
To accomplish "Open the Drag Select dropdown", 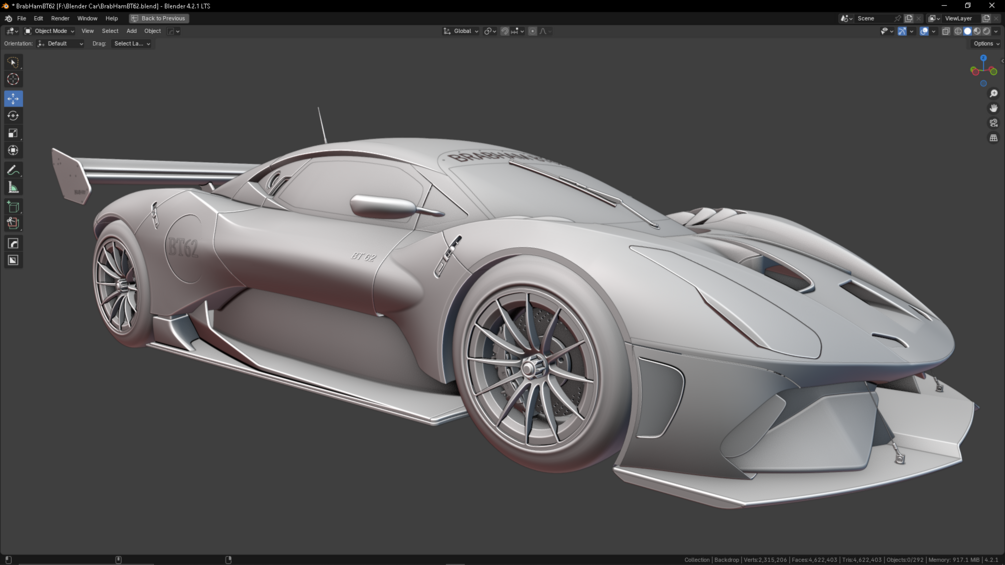I will tap(131, 44).
